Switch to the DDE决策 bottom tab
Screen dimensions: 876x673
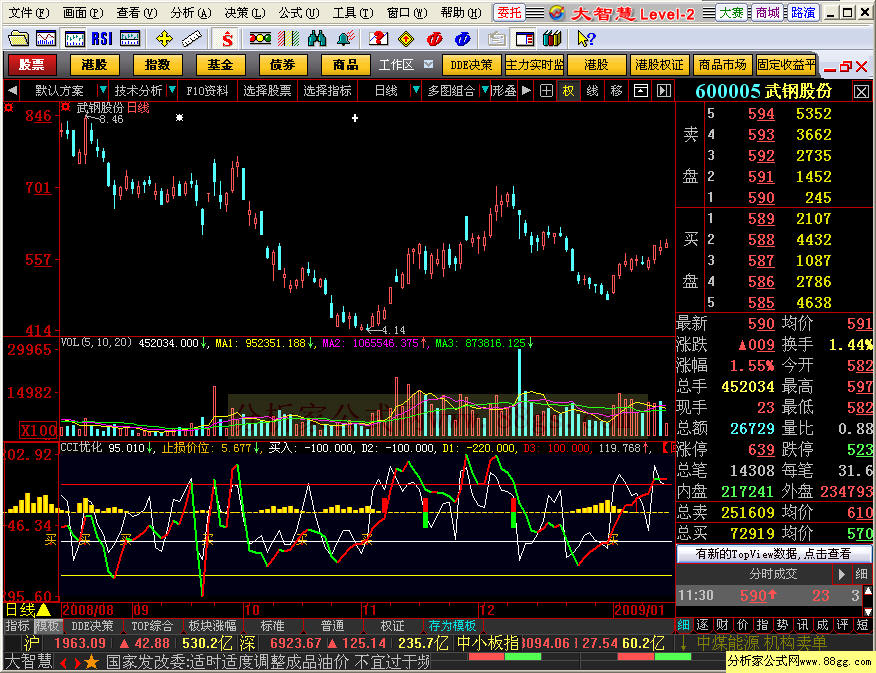pyautogui.click(x=92, y=626)
